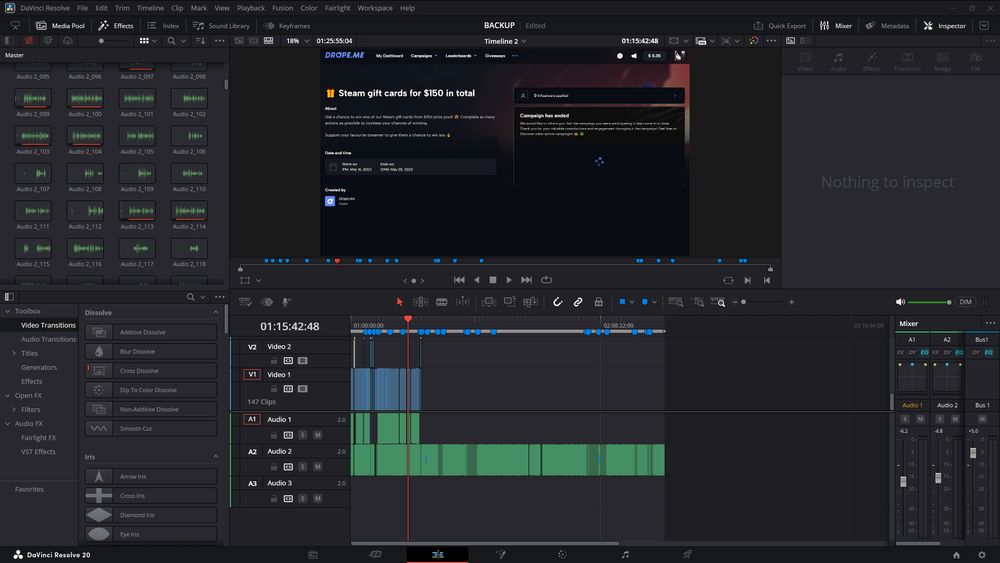Mute the Audio 2 track

tap(318, 467)
